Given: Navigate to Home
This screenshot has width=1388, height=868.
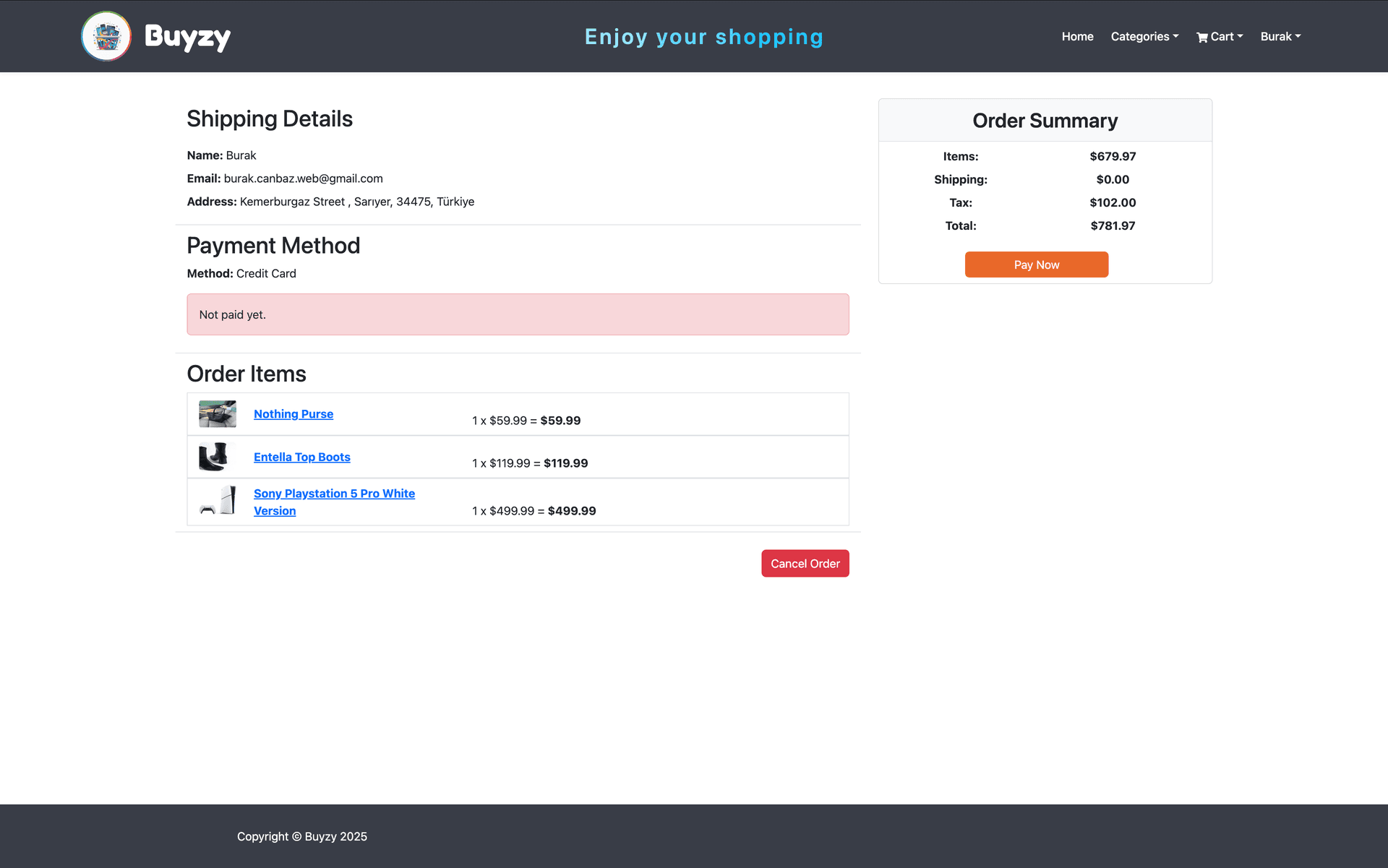Looking at the screenshot, I should click(x=1077, y=36).
